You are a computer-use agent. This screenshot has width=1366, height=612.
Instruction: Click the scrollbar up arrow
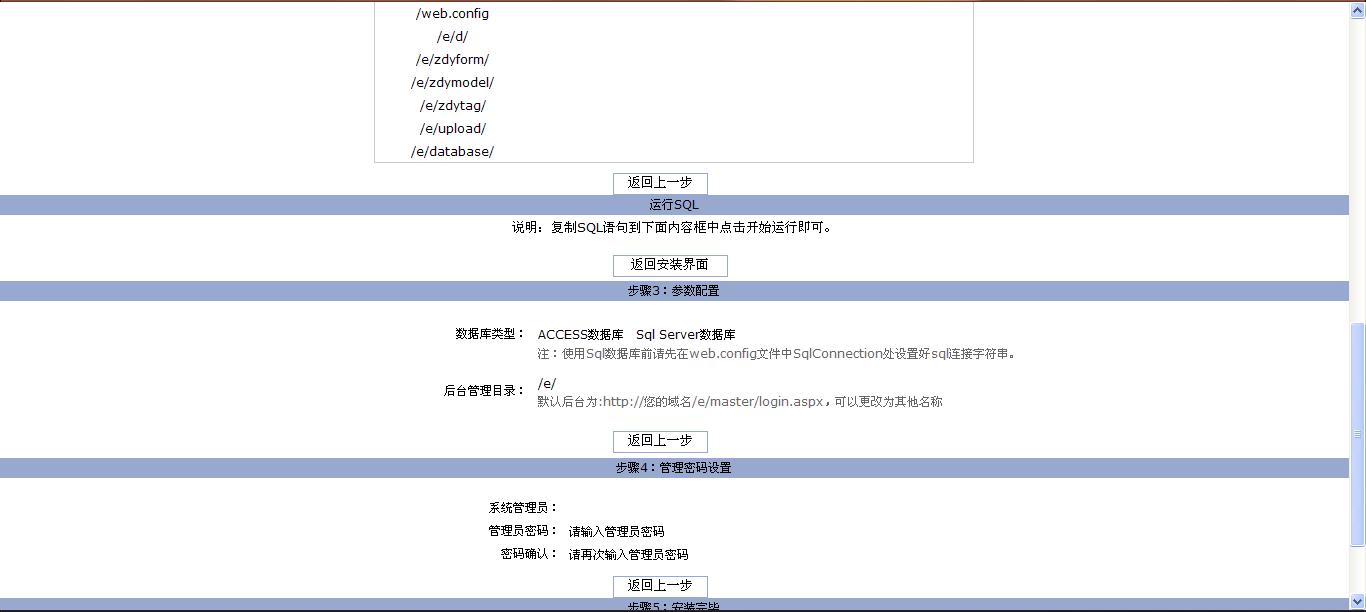click(1357, 9)
